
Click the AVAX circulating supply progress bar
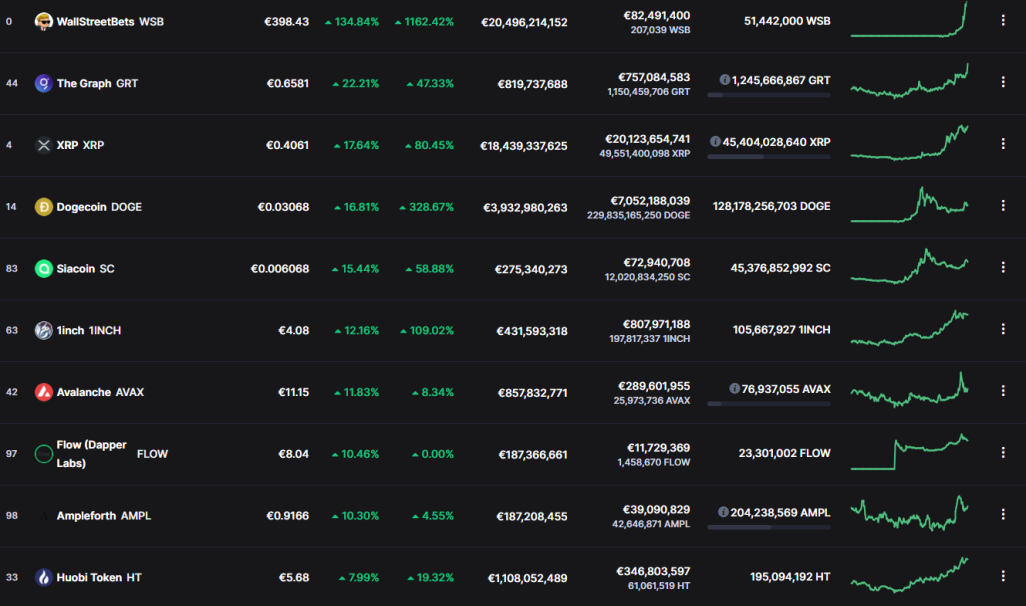pos(769,404)
